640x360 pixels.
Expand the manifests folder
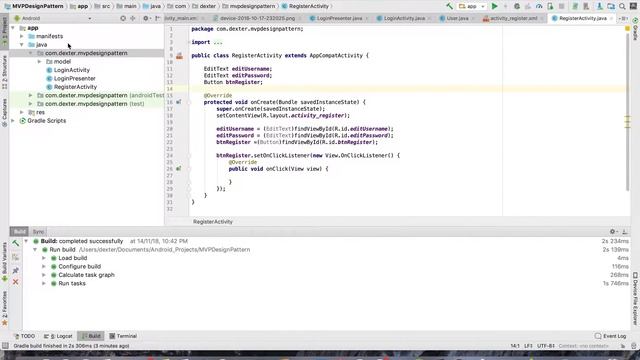[22, 36]
